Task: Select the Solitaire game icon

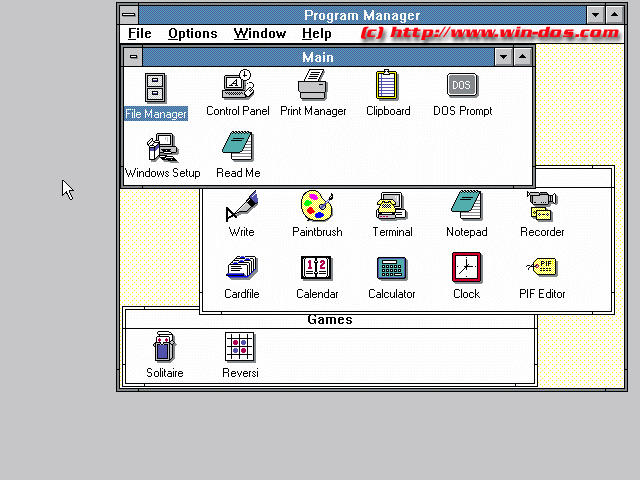Action: coord(165,348)
